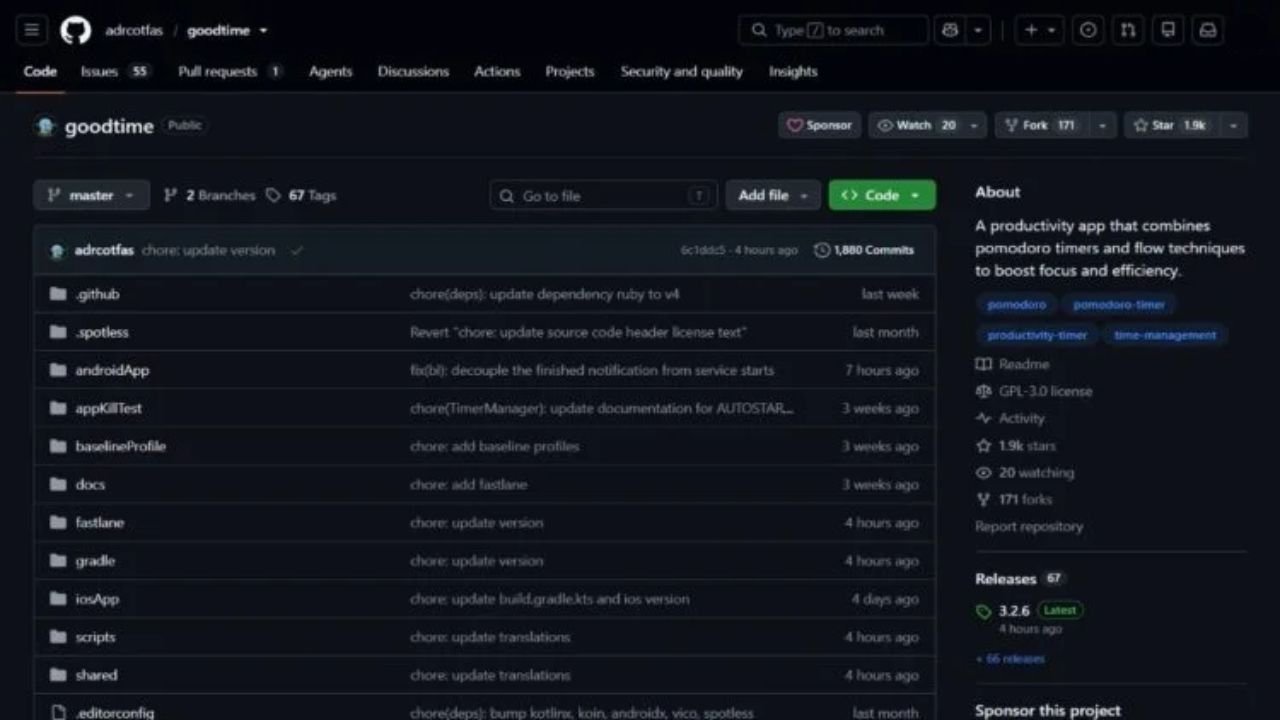Go to the Actions tab
This screenshot has height=720, width=1280.
point(497,71)
